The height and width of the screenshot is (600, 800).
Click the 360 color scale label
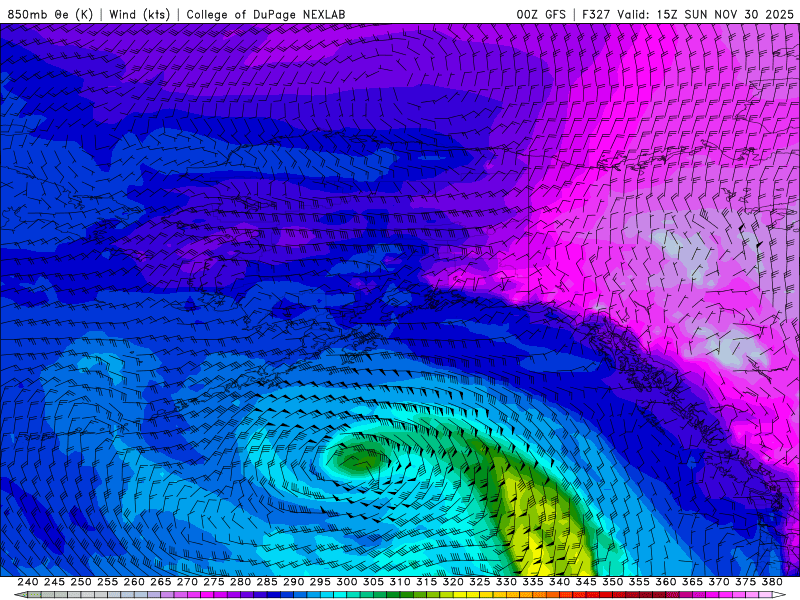[666, 582]
